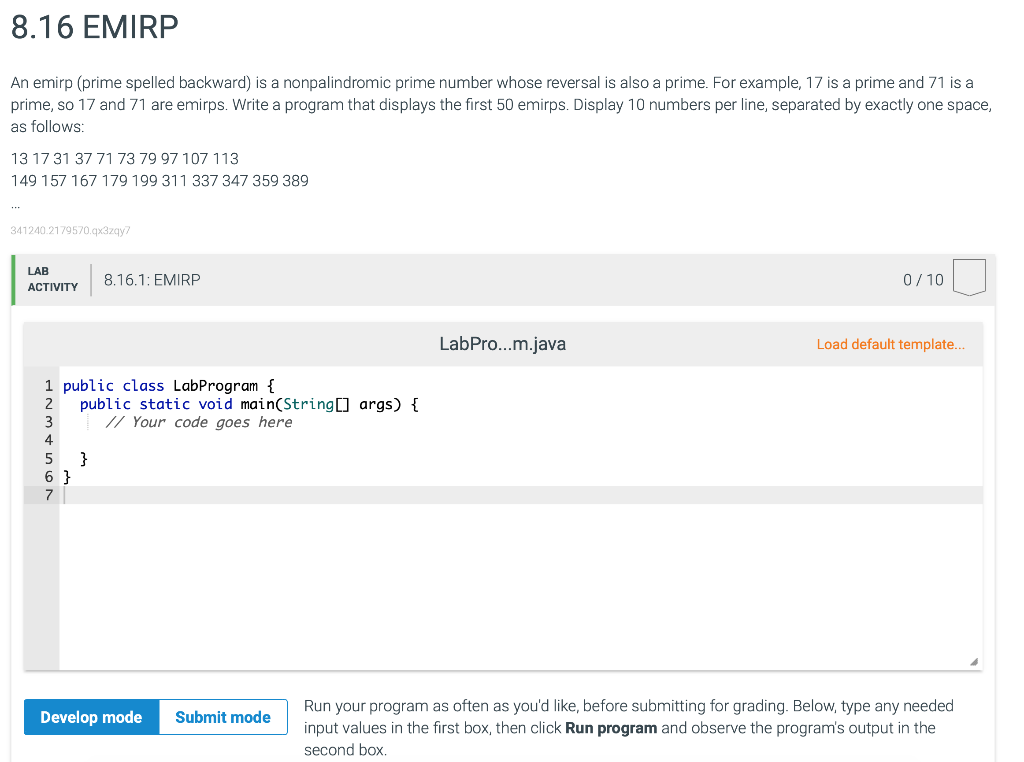Switch to Submit mode
The image size is (1024, 762).
click(x=222, y=716)
